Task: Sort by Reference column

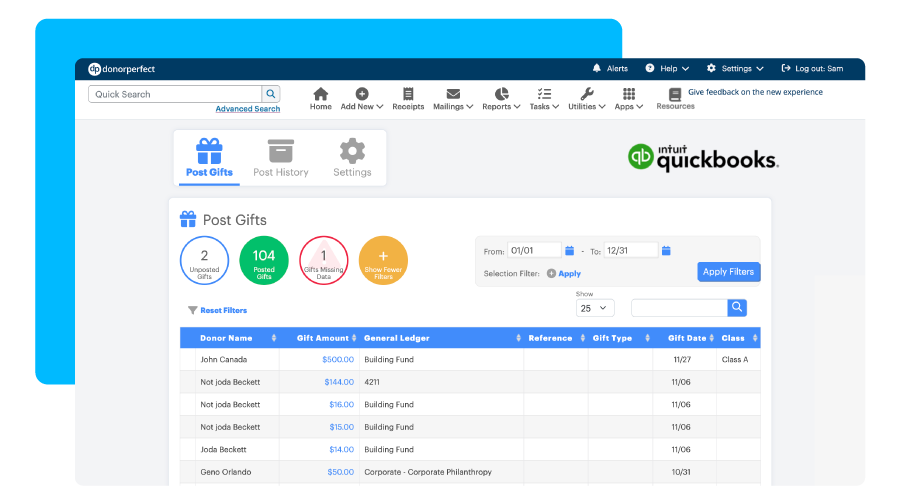Action: (x=556, y=338)
